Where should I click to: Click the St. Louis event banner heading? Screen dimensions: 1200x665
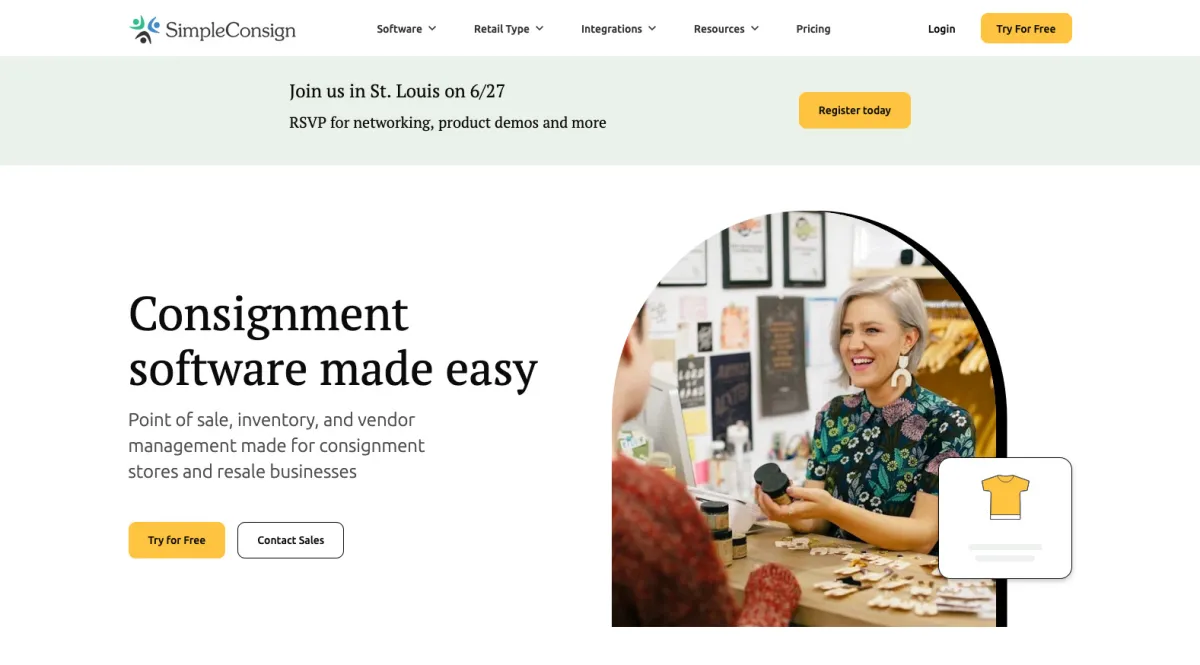(397, 91)
